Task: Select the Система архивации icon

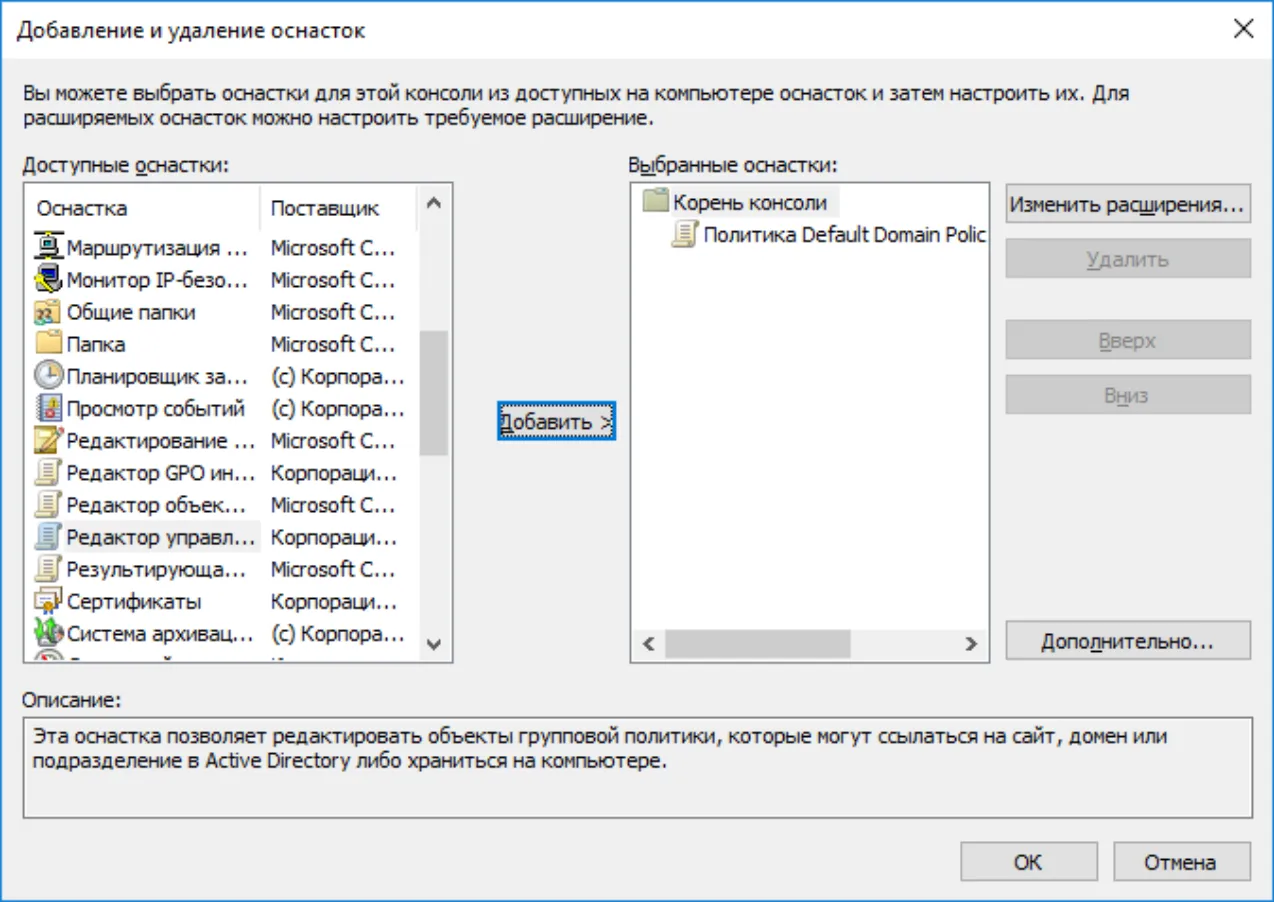Action: [48, 633]
